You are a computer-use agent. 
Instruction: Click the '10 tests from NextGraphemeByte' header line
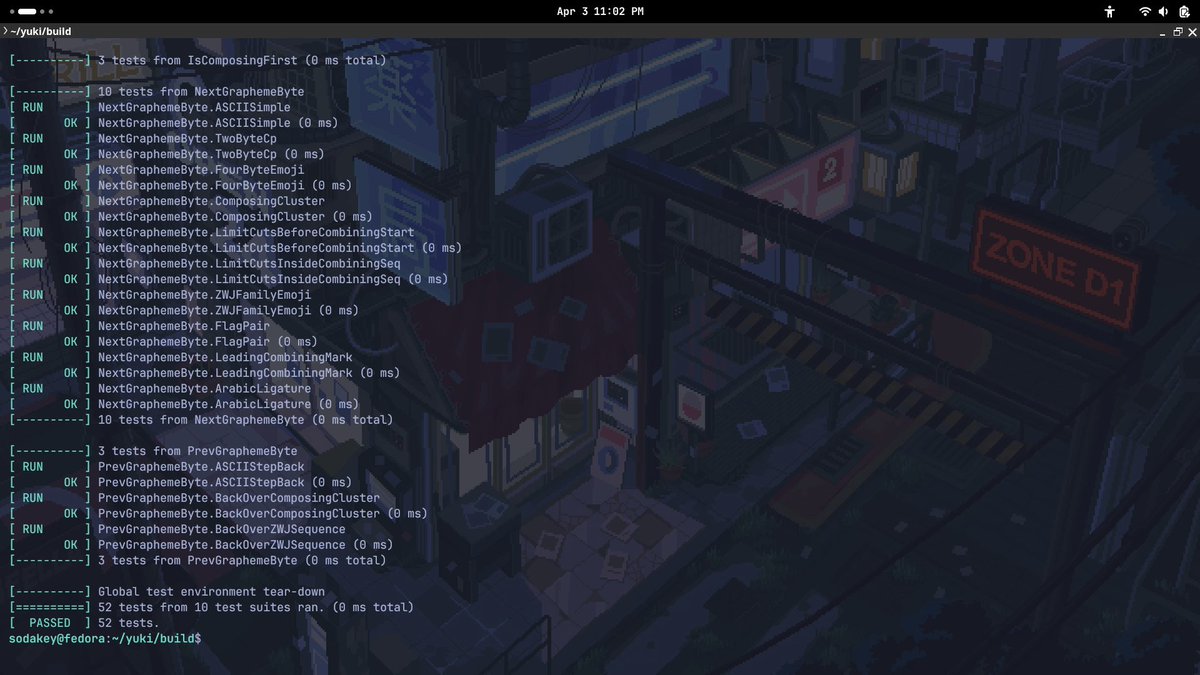pos(156,92)
